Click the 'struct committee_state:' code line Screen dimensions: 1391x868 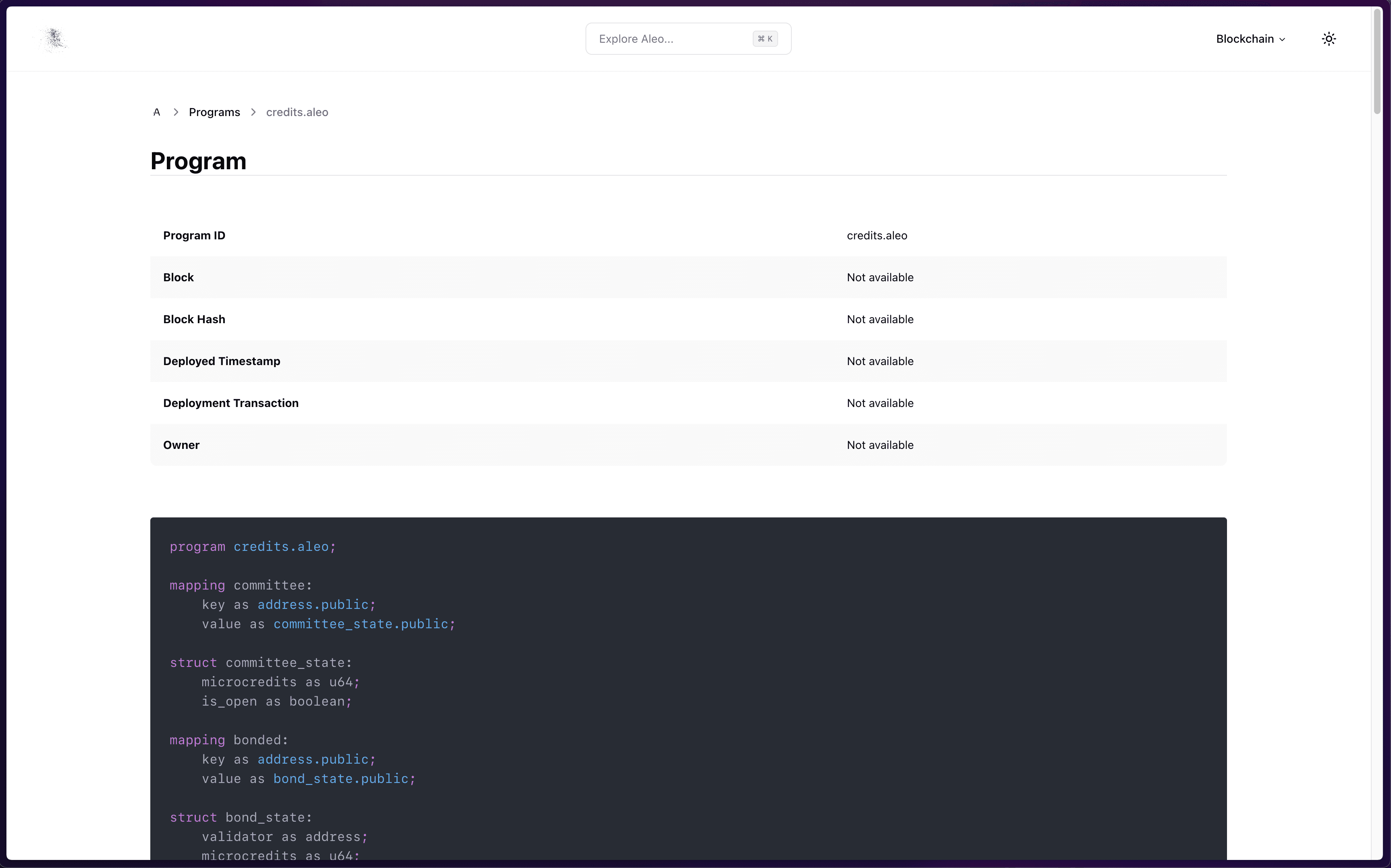click(261, 663)
